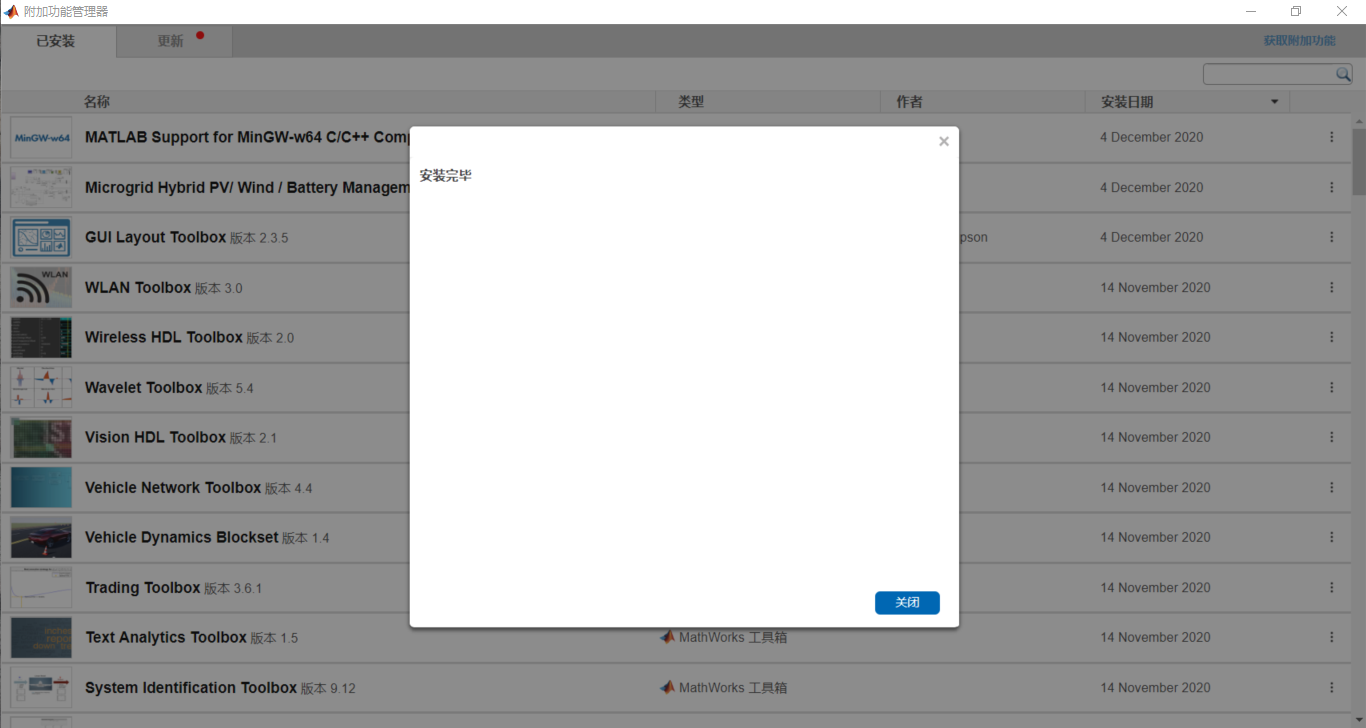Click the scrollbar up arrow of add-on list
This screenshot has height=728, width=1366.
point(1359,121)
